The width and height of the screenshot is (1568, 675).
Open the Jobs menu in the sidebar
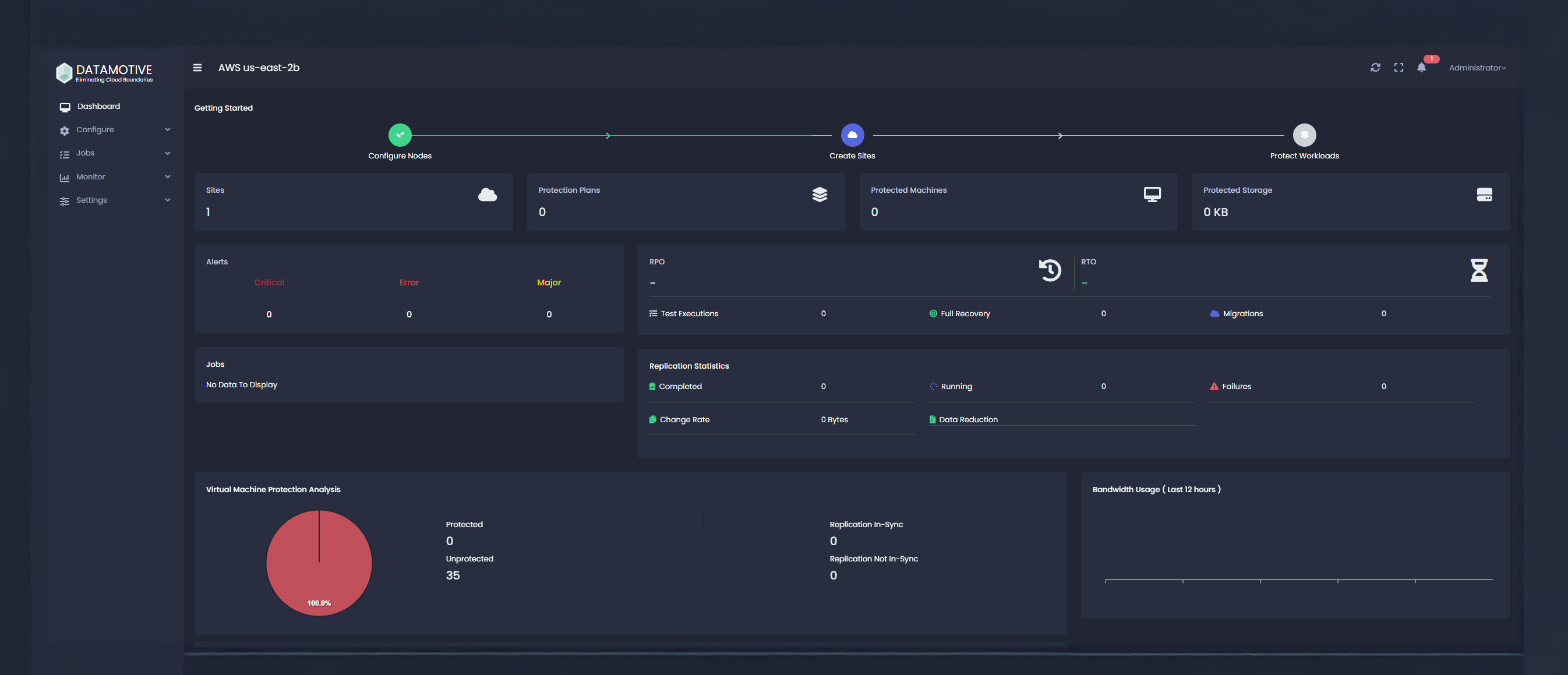click(x=86, y=153)
